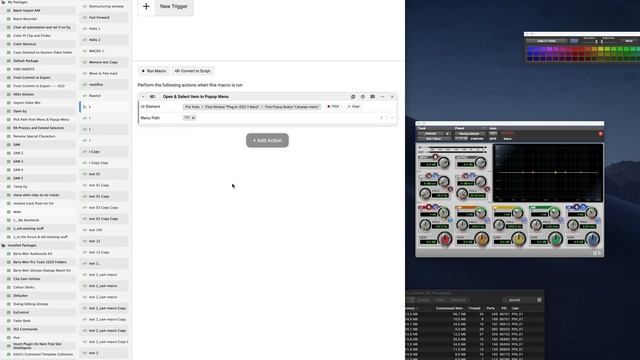Remove the action with its X icon

click(392, 97)
